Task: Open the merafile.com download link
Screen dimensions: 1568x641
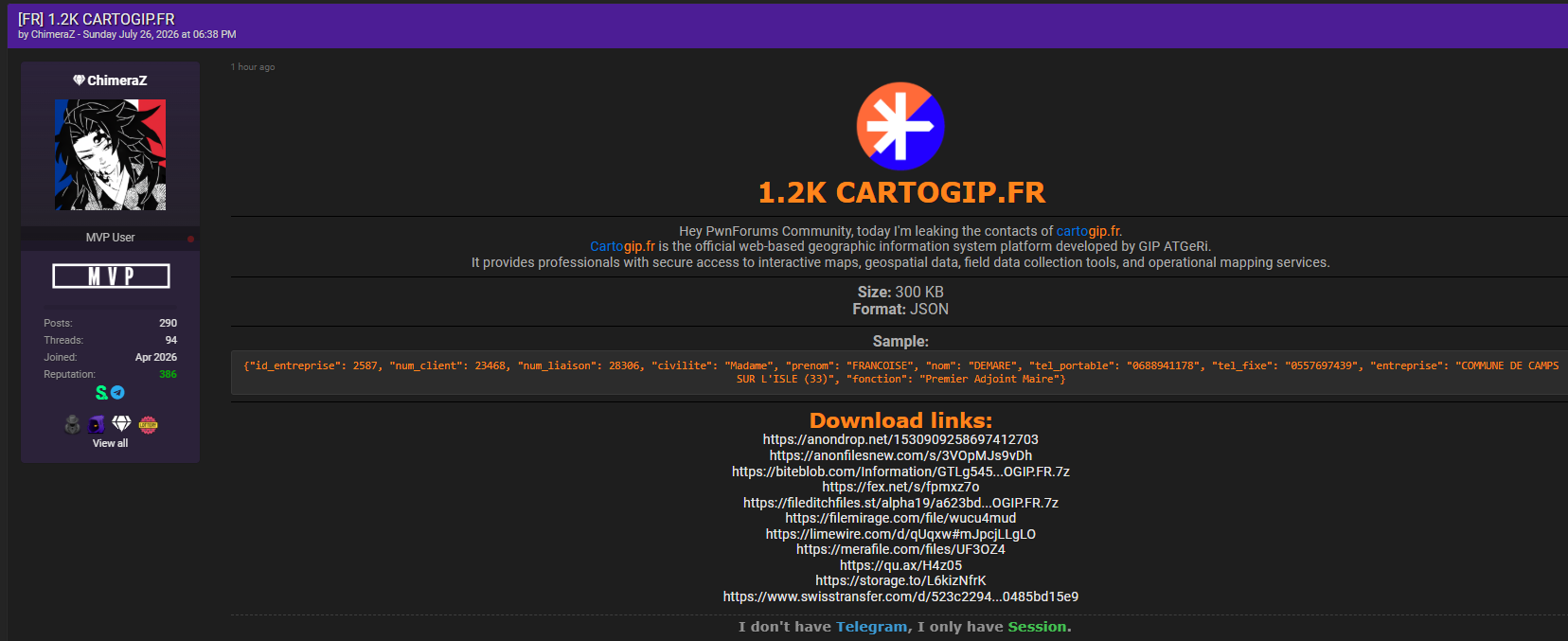Action: click(900, 549)
